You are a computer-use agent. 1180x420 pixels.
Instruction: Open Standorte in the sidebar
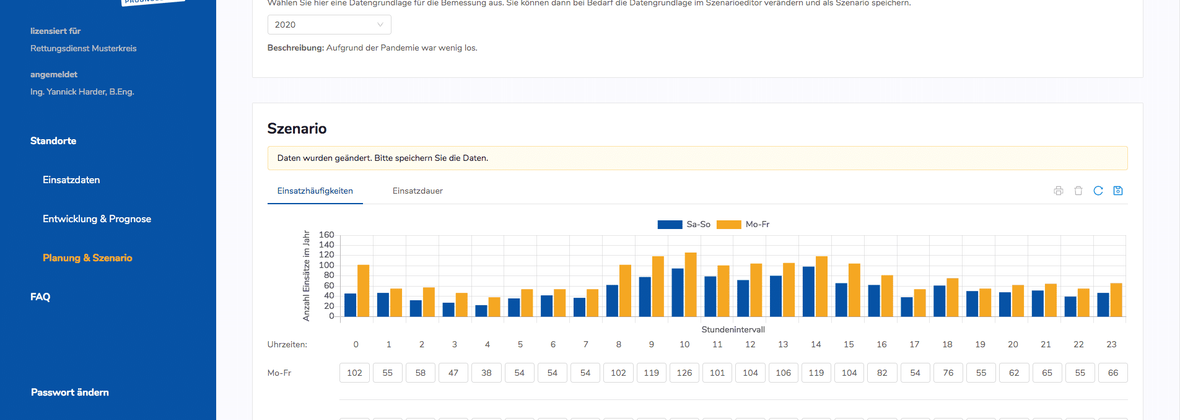[x=53, y=141]
